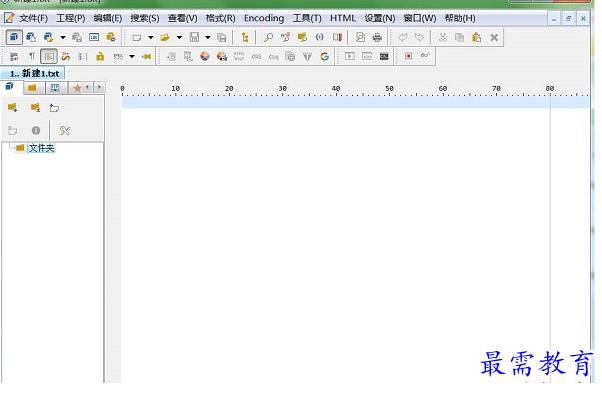Click the New file icon
The height and width of the screenshot is (395, 602).
pyautogui.click(x=137, y=38)
